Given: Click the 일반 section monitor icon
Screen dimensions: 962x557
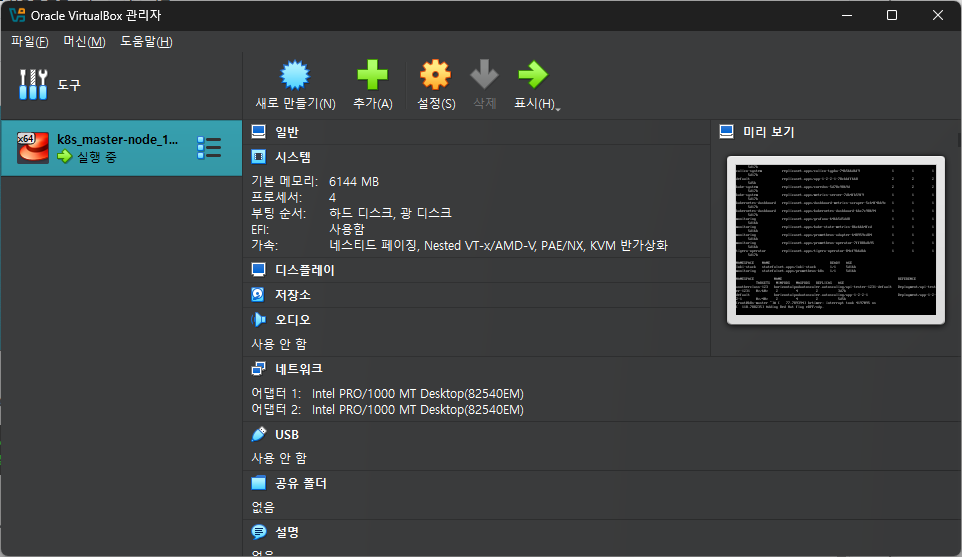Looking at the screenshot, I should click(259, 132).
